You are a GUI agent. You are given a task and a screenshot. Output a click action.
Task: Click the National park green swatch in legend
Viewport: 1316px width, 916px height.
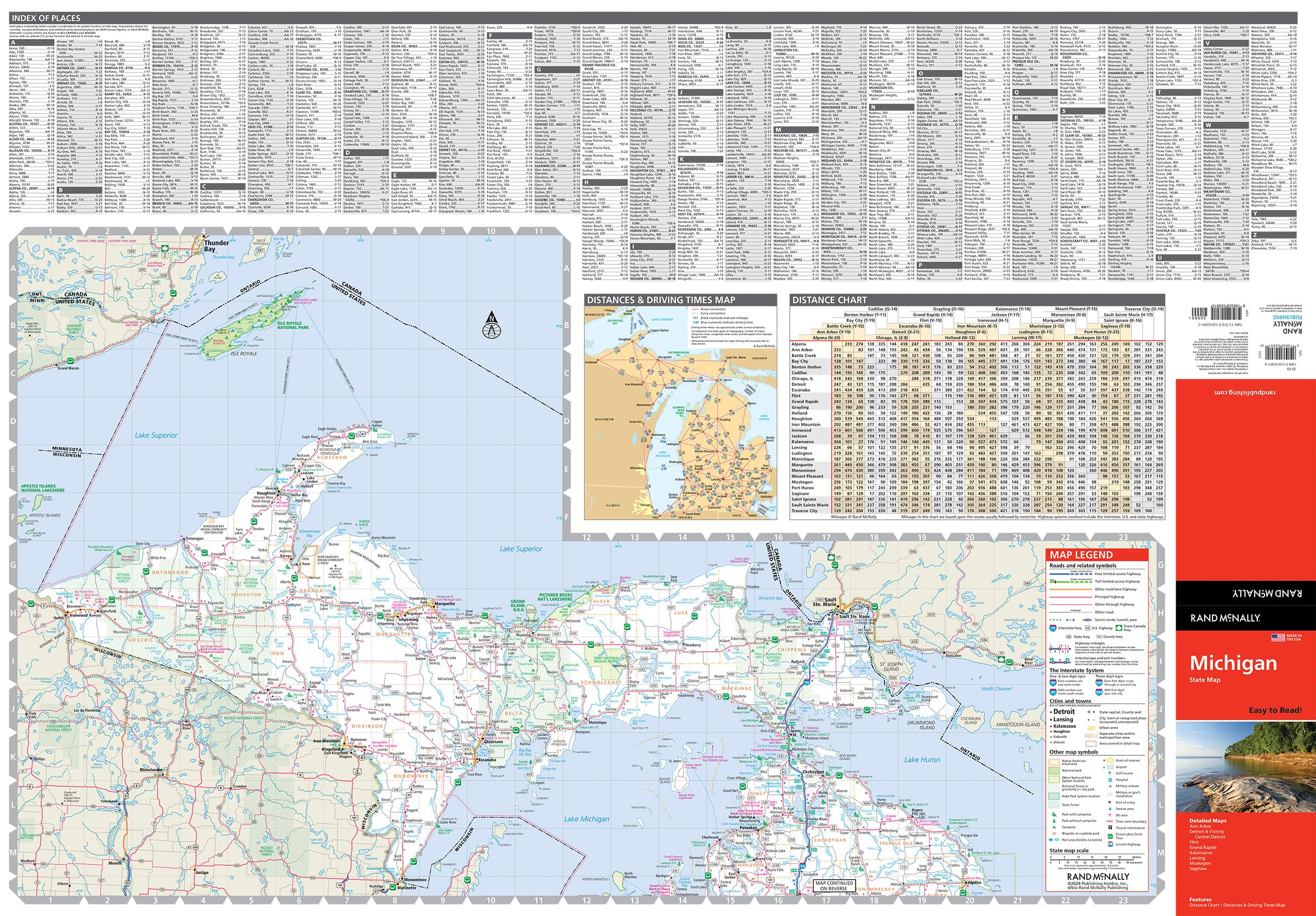click(x=1054, y=771)
